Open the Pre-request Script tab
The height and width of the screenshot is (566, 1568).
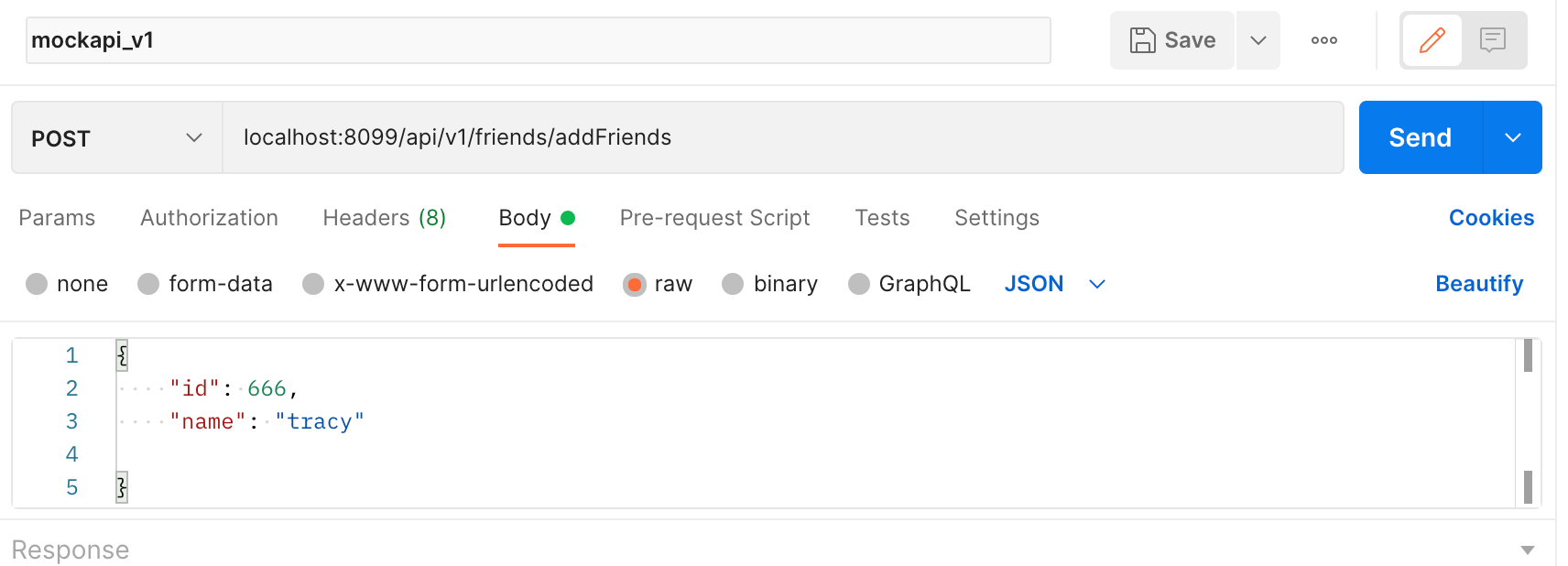(714, 218)
